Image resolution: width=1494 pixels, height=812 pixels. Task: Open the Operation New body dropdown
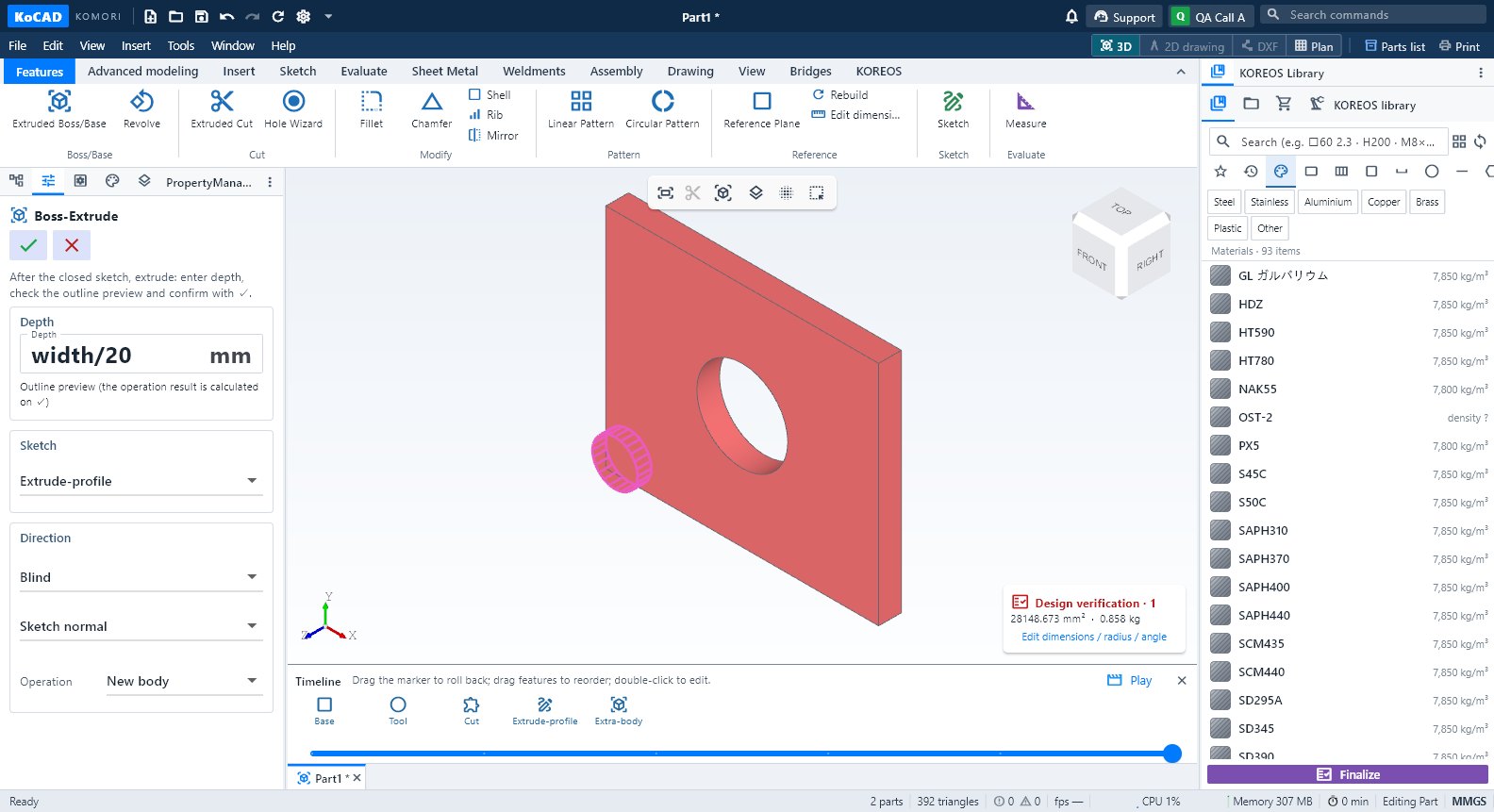[x=183, y=681]
